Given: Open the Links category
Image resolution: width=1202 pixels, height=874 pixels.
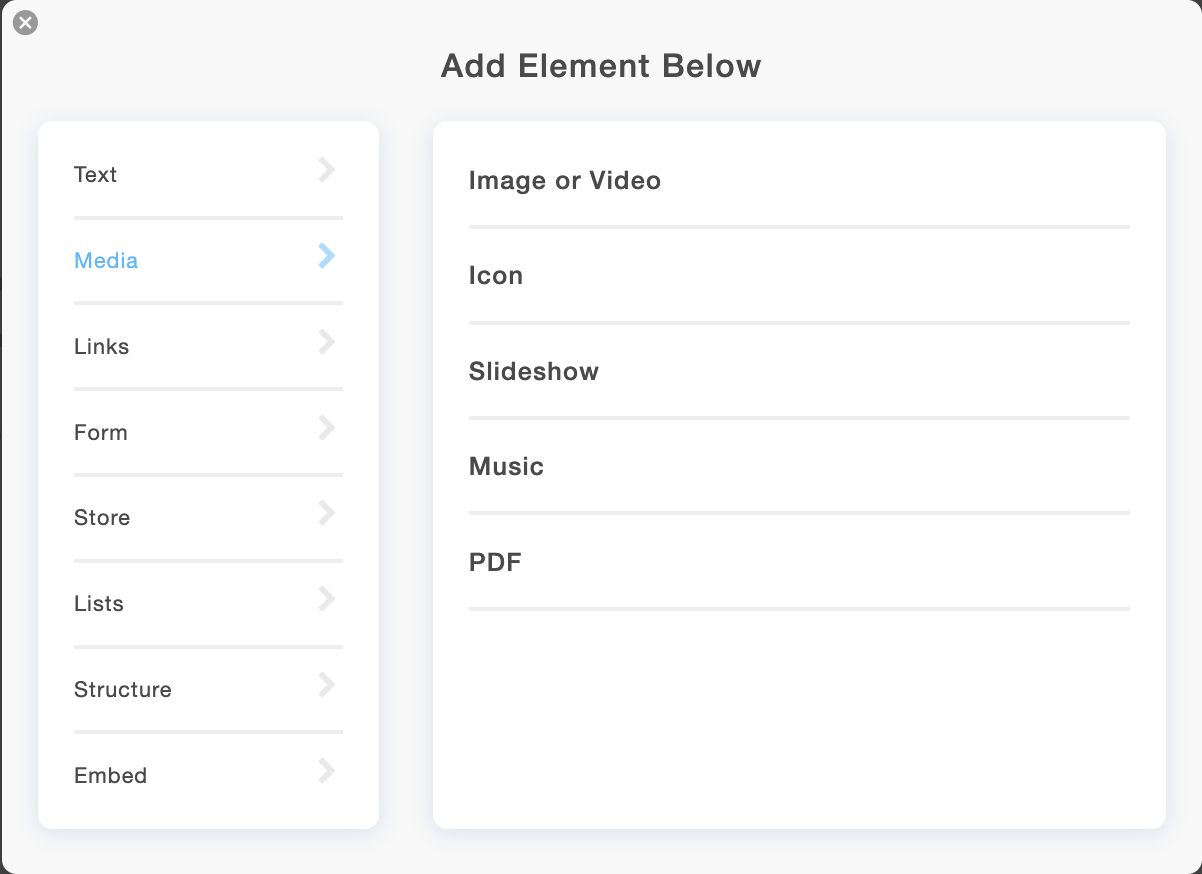Looking at the screenshot, I should 102,347.
